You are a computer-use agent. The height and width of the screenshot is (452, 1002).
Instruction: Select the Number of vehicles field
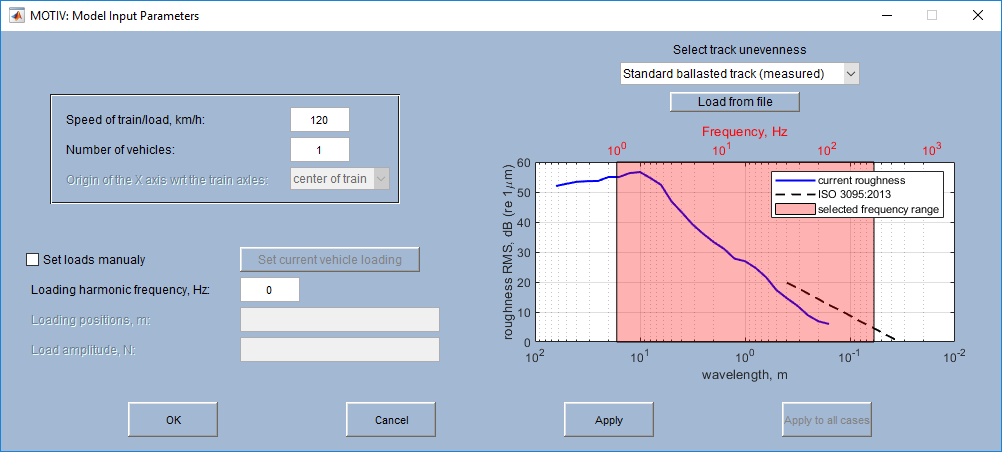pos(319,150)
